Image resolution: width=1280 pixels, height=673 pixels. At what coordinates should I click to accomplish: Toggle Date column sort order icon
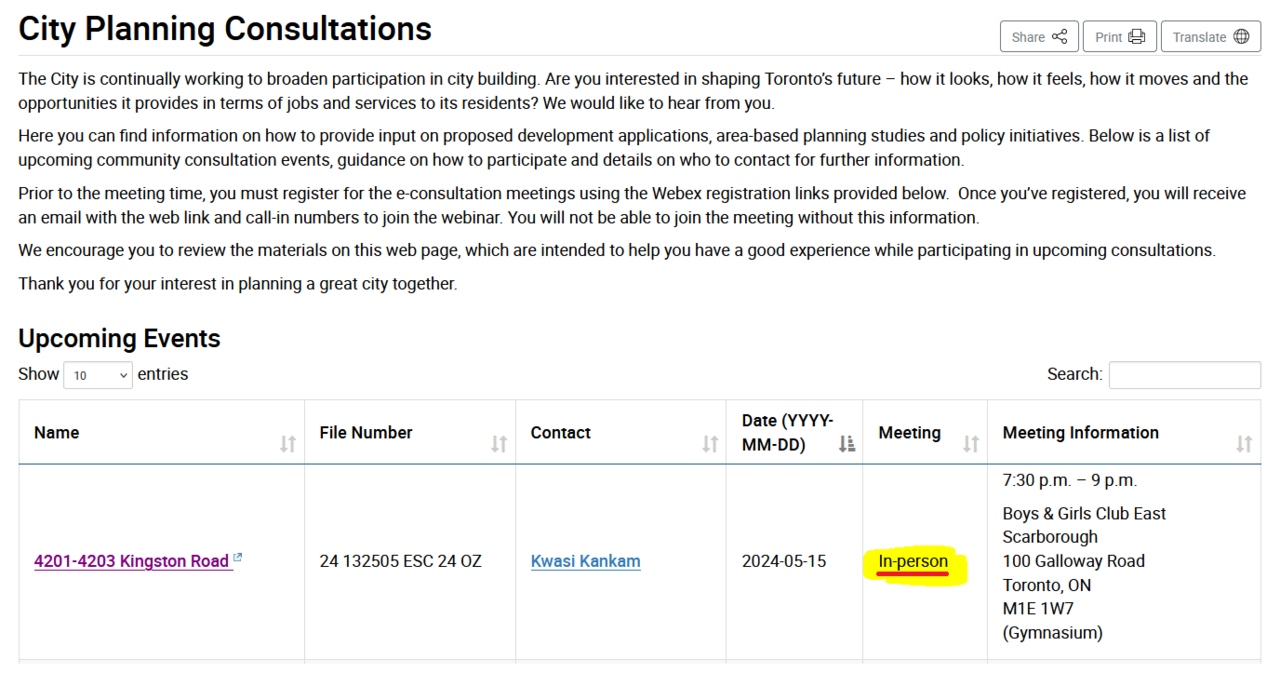(846, 444)
